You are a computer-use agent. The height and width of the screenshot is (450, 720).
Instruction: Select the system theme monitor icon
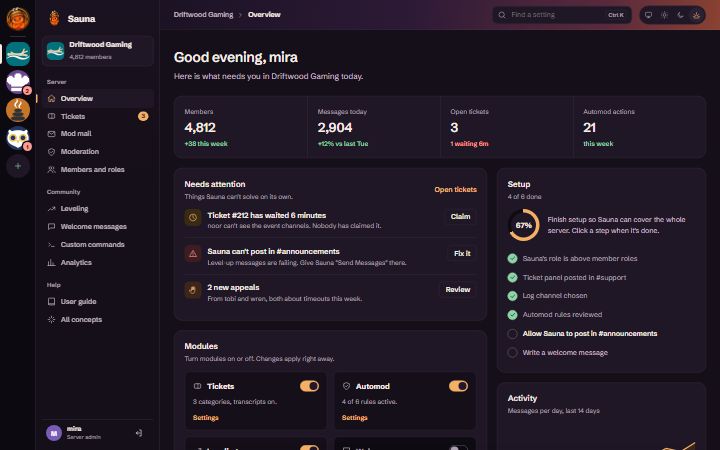point(648,15)
